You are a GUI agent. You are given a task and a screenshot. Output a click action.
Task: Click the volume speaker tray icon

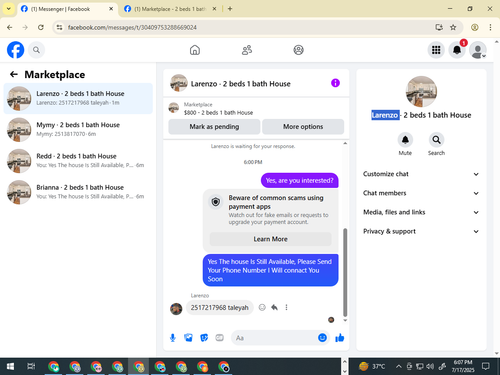[430, 367]
